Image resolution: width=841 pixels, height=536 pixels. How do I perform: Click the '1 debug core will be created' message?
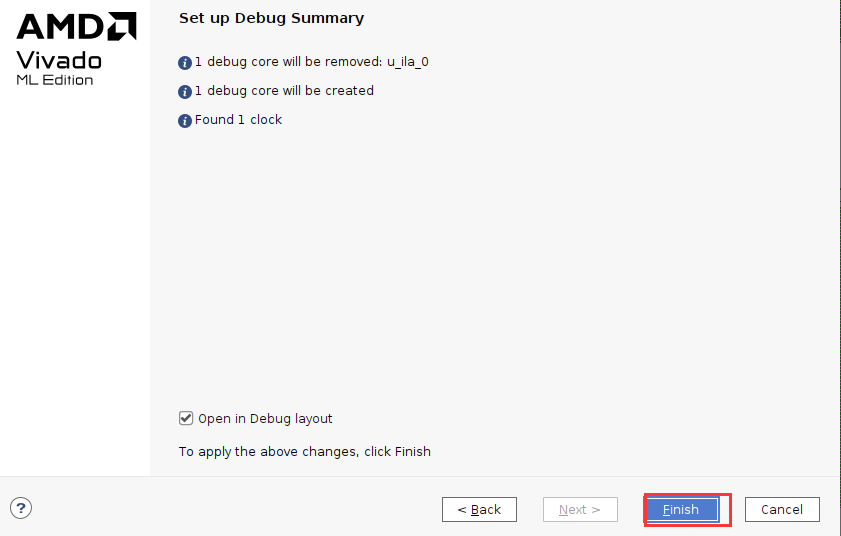coord(284,91)
